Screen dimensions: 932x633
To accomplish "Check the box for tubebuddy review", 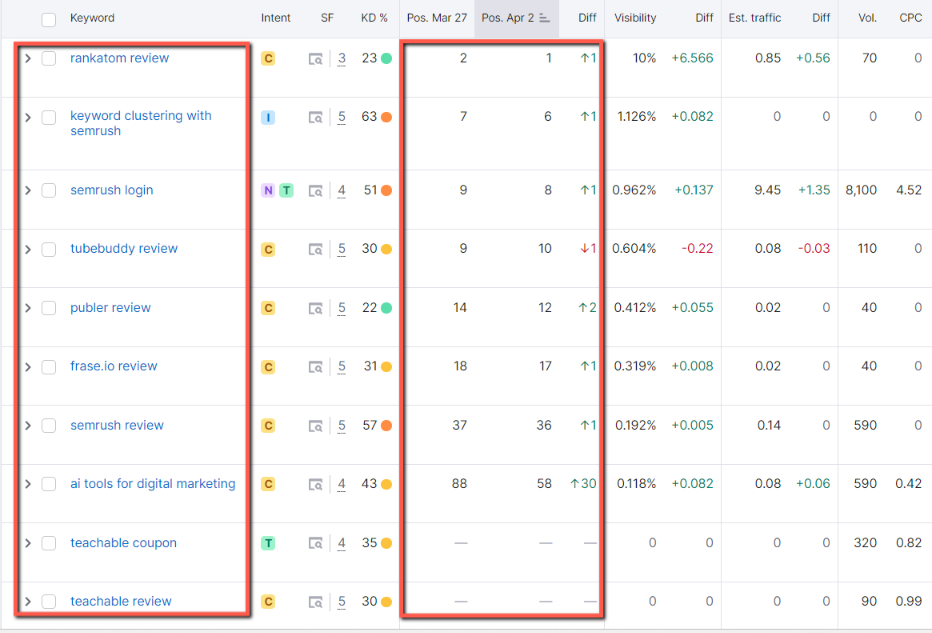I will [x=49, y=249].
